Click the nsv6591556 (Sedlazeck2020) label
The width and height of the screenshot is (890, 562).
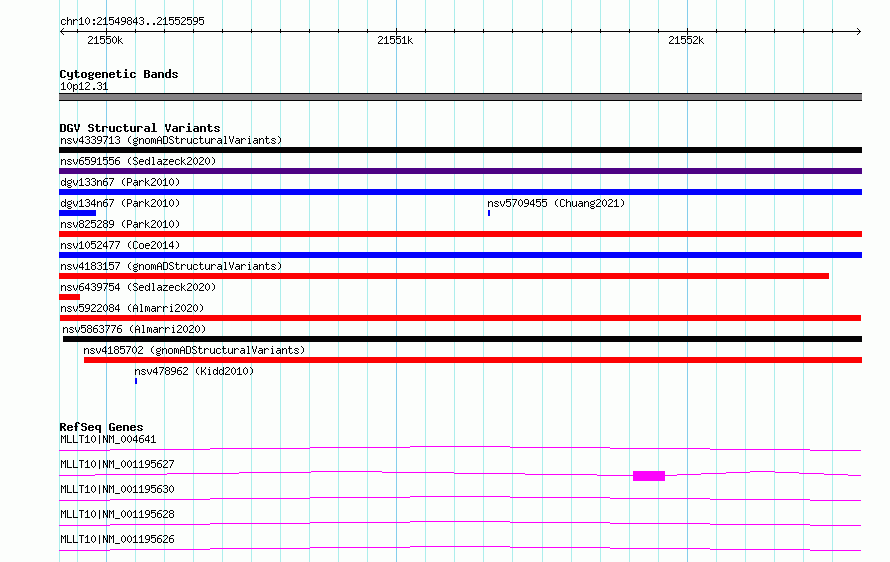(138, 161)
